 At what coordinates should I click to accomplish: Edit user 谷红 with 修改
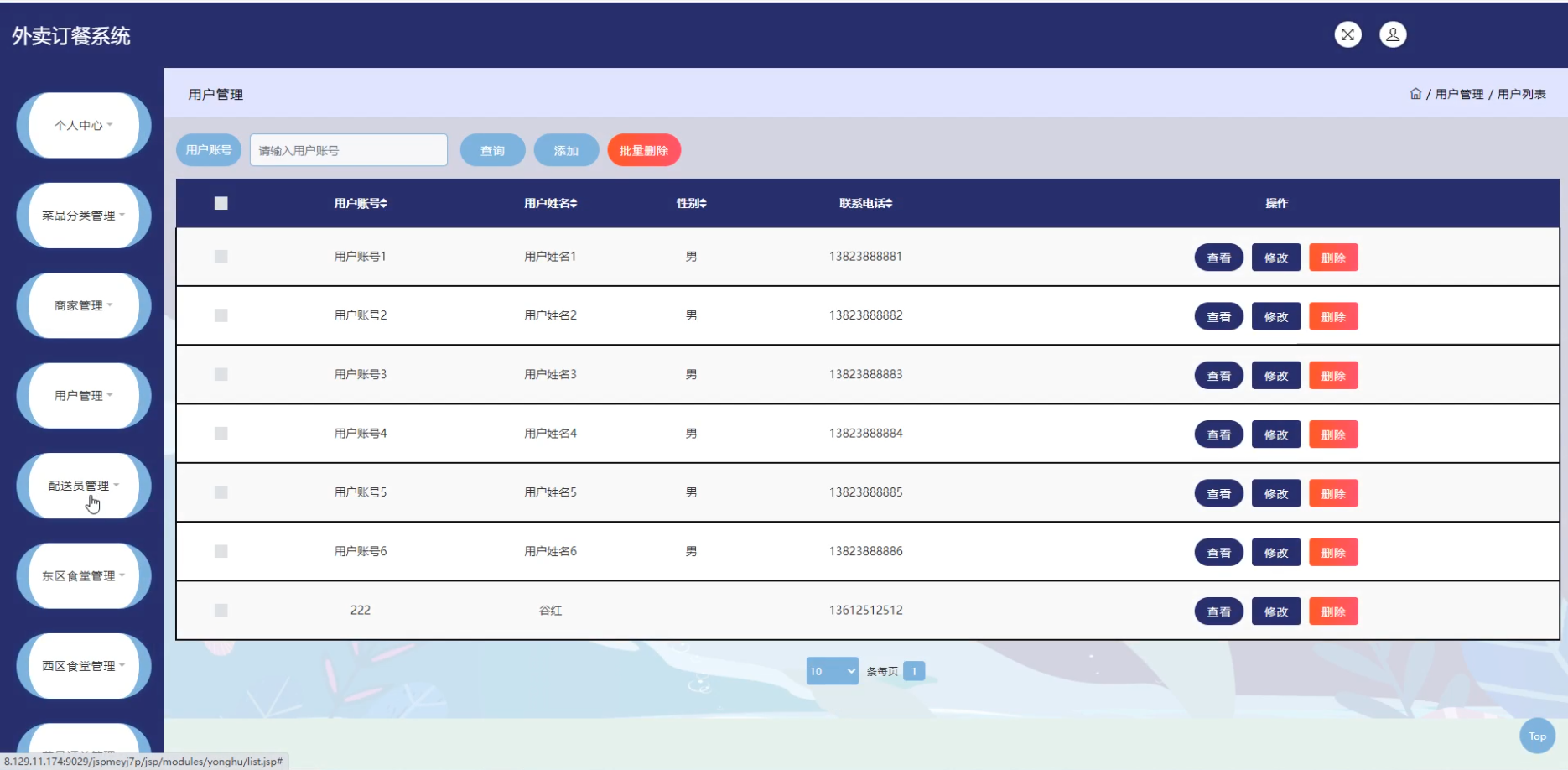pos(1276,611)
